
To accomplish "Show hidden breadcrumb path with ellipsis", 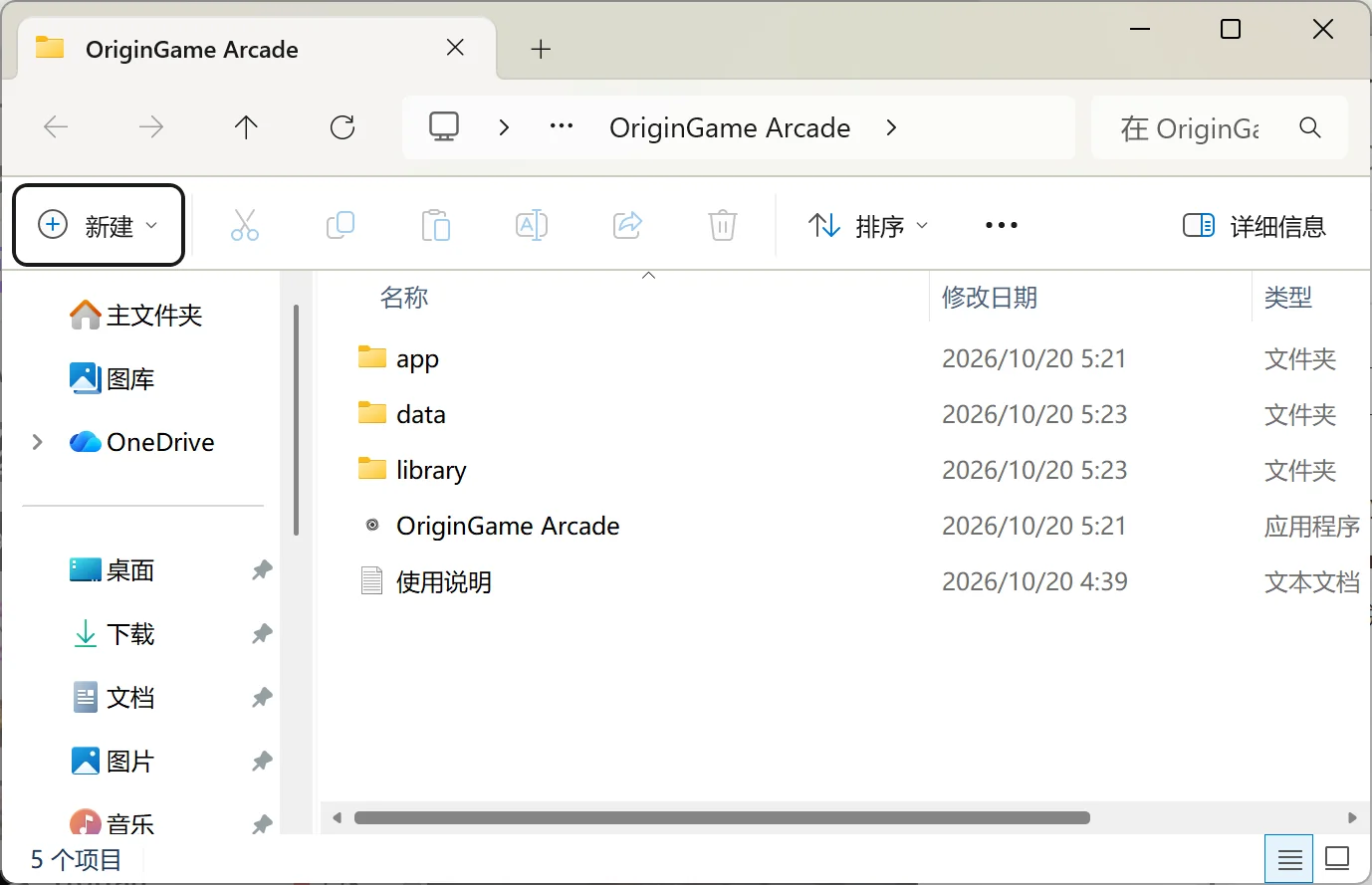I will coord(562,126).
